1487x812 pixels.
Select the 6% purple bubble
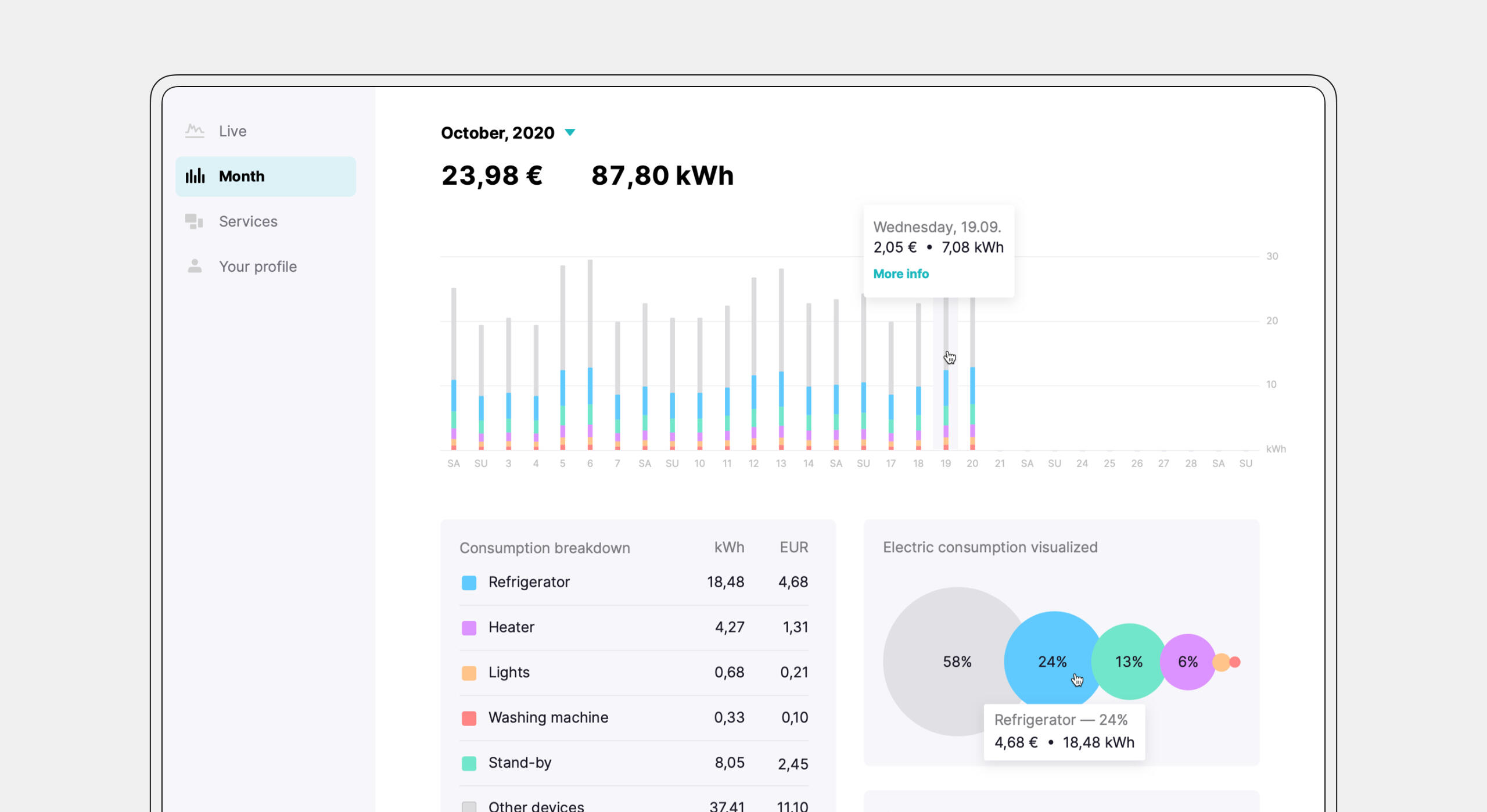point(1188,661)
